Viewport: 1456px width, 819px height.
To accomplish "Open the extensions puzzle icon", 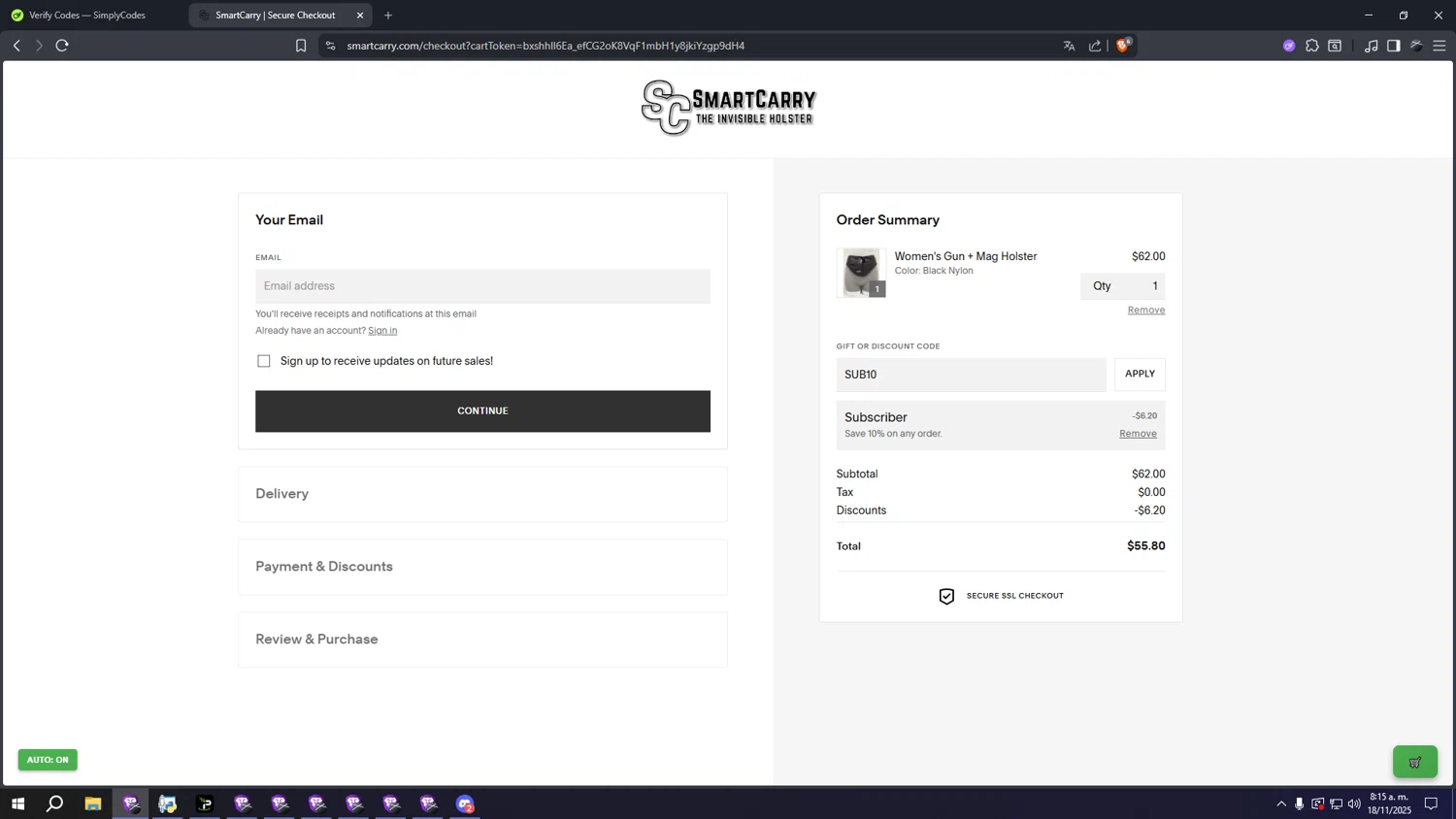I will coord(1312,46).
